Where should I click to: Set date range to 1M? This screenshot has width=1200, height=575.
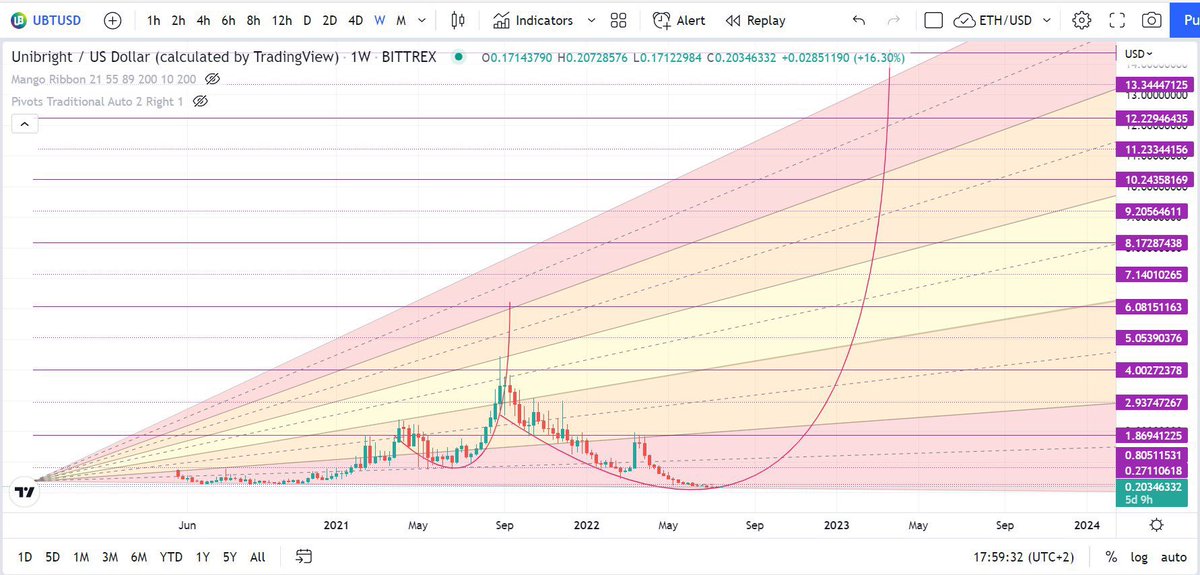pos(83,556)
